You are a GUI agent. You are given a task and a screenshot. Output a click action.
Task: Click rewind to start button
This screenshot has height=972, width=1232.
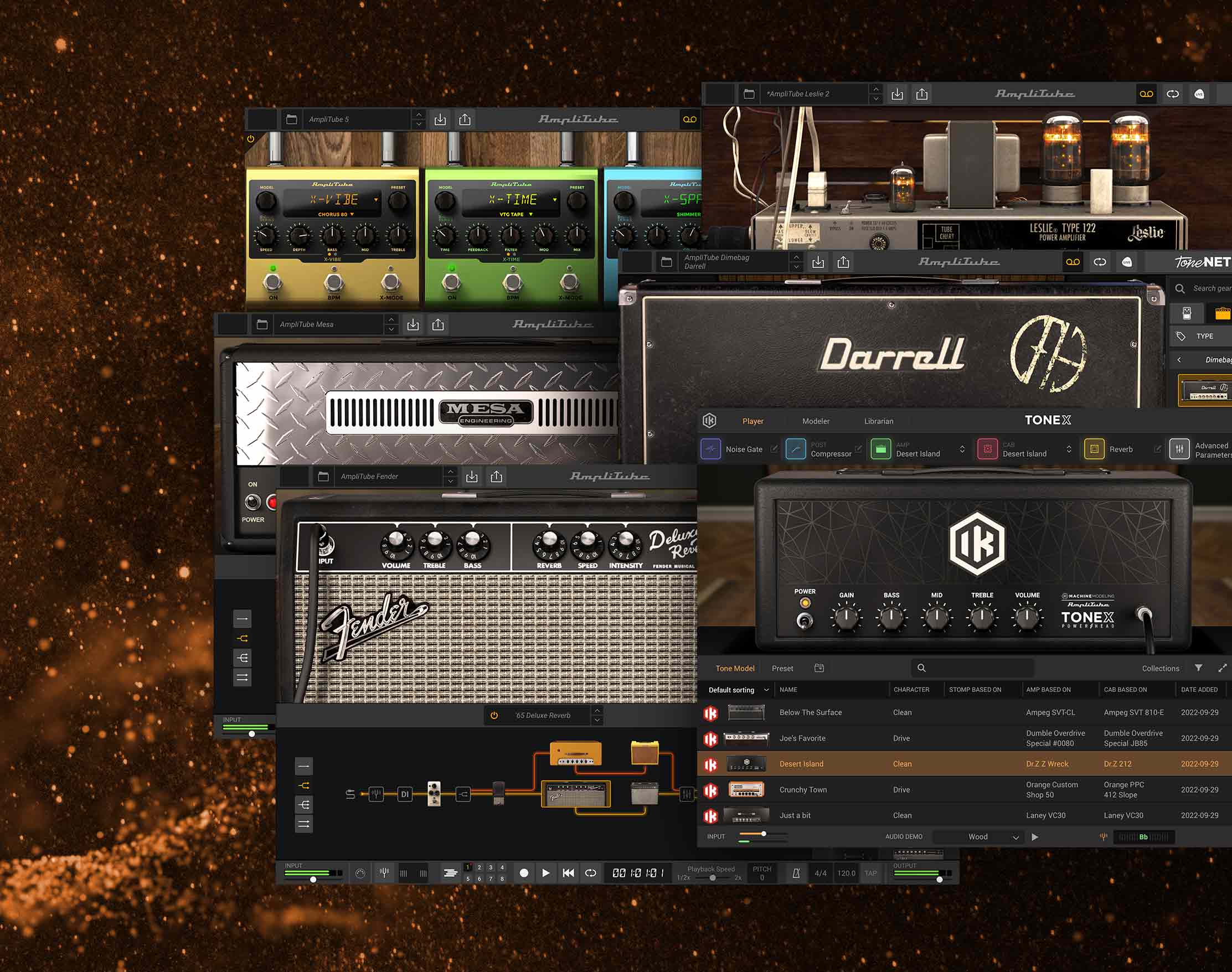point(568,873)
